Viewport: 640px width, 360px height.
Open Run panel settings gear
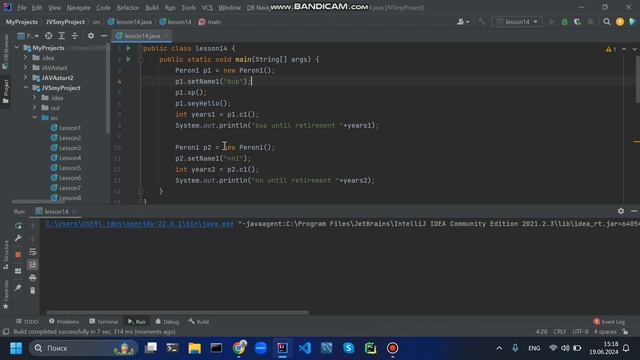point(621,211)
